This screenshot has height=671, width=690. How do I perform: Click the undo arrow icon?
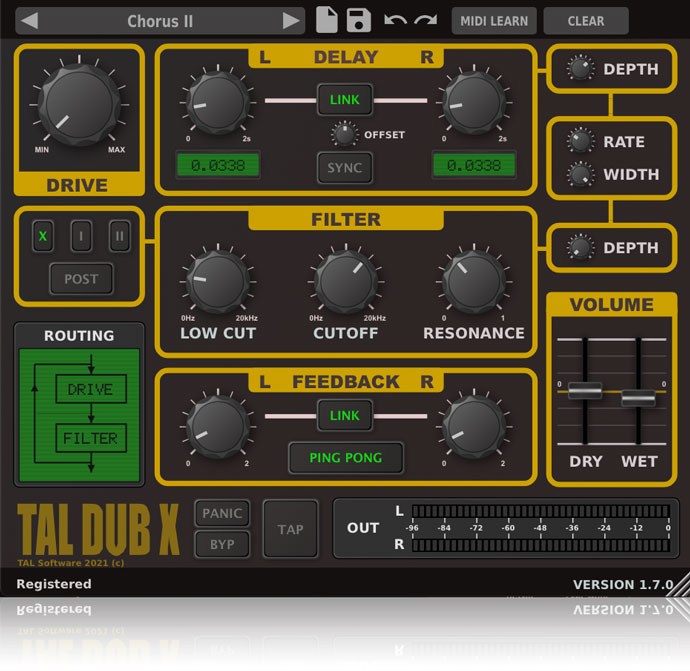coord(395,20)
